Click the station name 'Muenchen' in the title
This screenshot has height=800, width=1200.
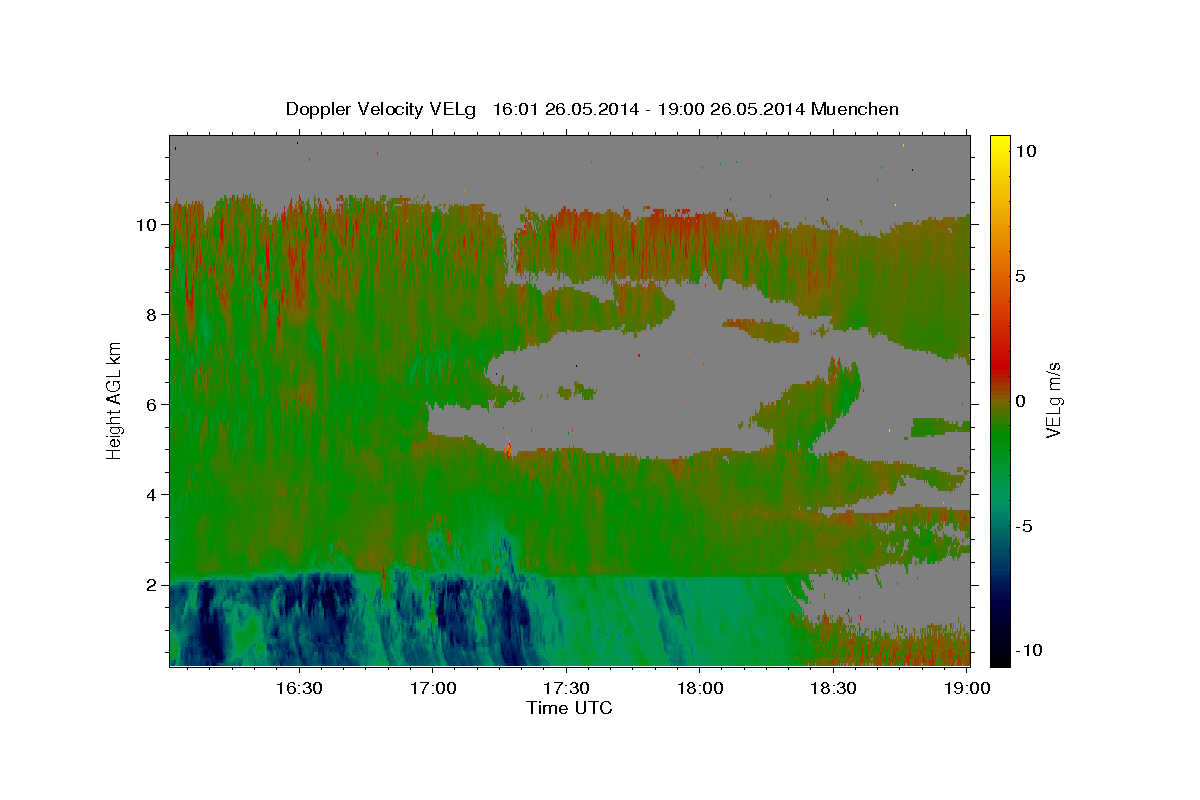(856, 109)
